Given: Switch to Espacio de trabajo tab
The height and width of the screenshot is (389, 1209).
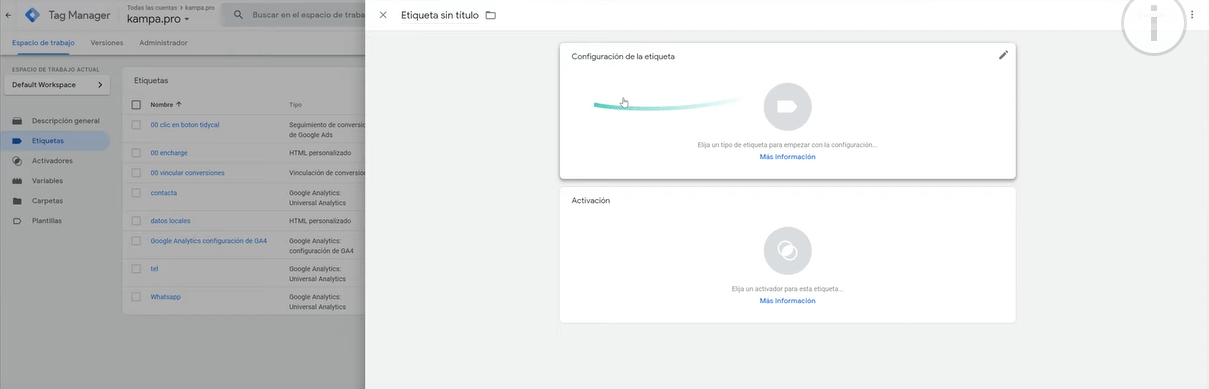Looking at the screenshot, I should pyautogui.click(x=43, y=43).
